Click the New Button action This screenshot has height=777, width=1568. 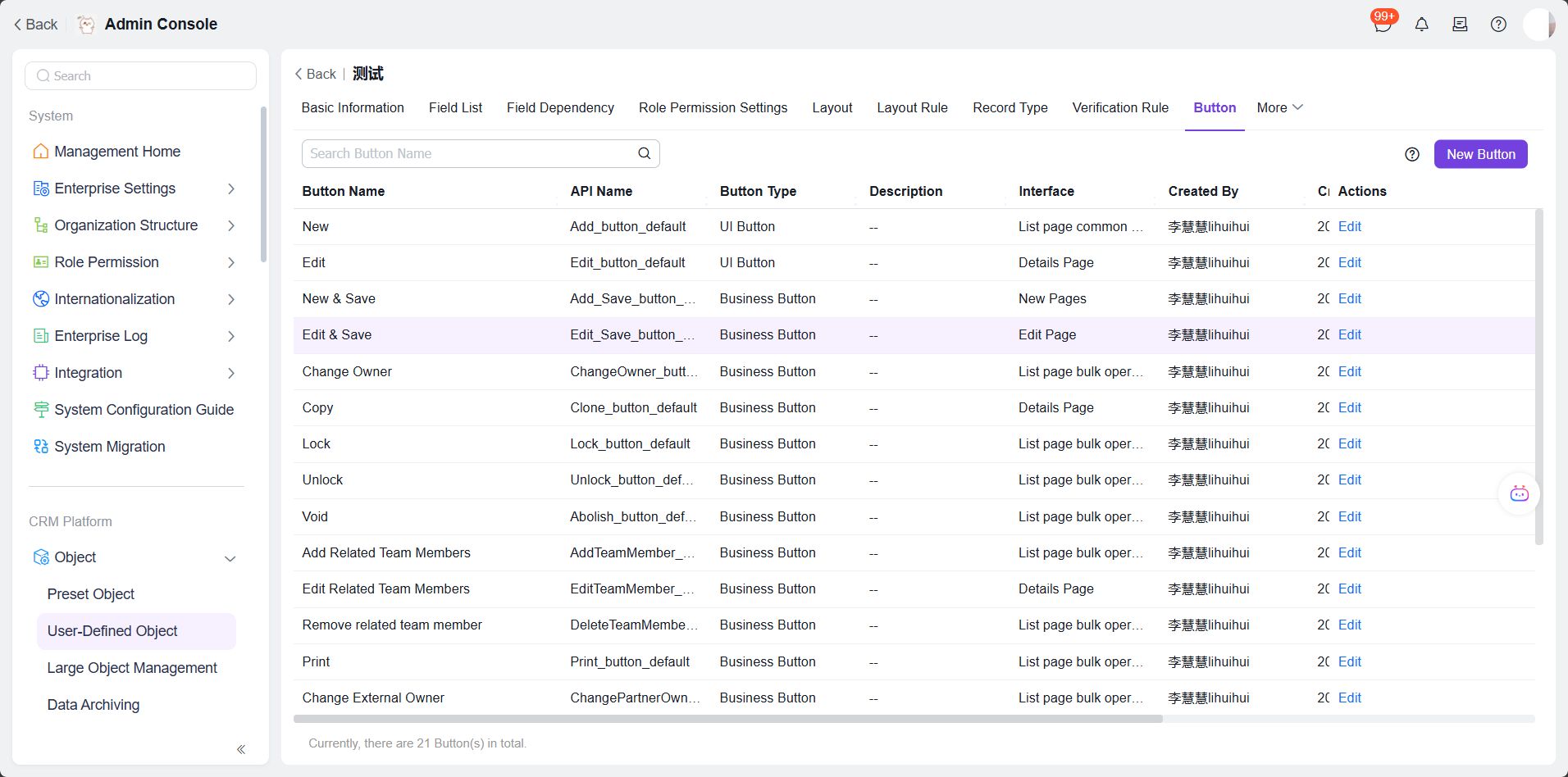[x=1480, y=153]
